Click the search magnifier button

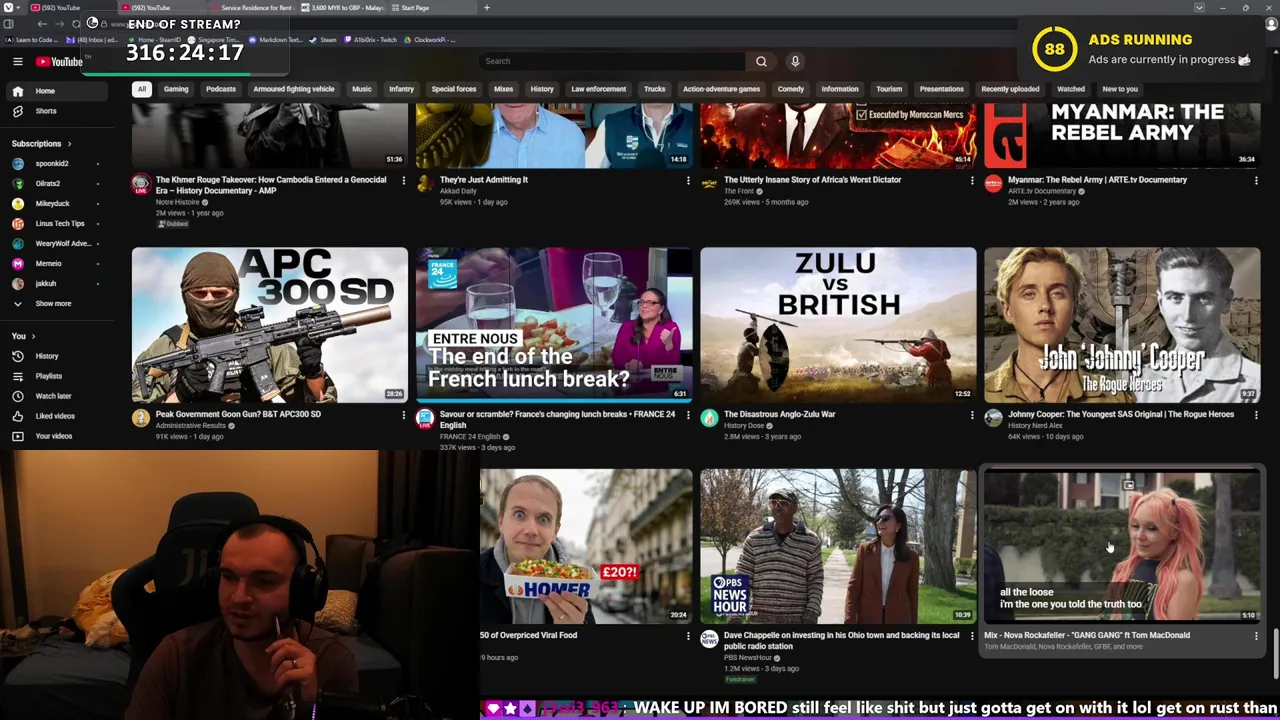point(761,61)
